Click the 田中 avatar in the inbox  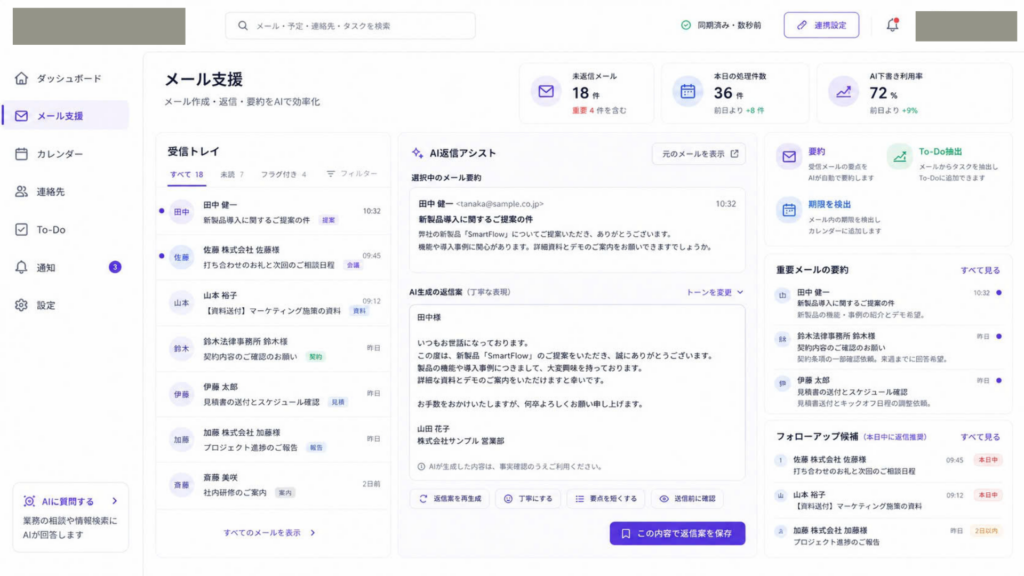tap(182, 212)
